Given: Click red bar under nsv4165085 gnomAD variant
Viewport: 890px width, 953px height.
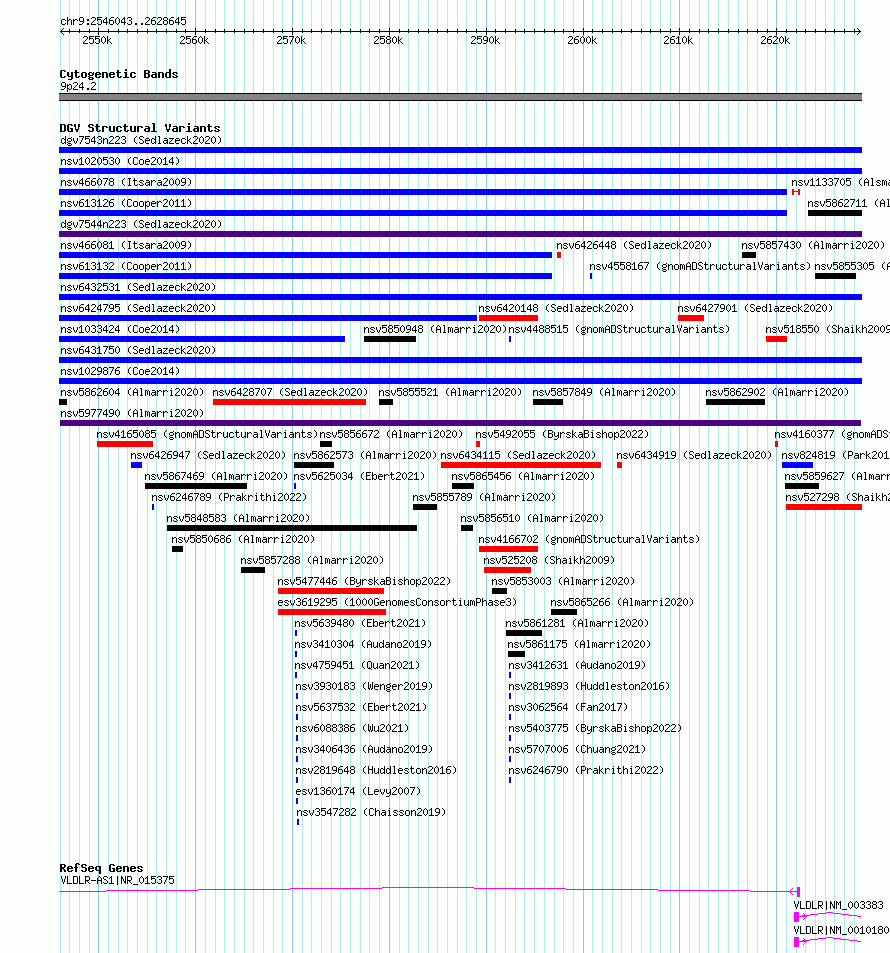Looking at the screenshot, I should [125, 444].
